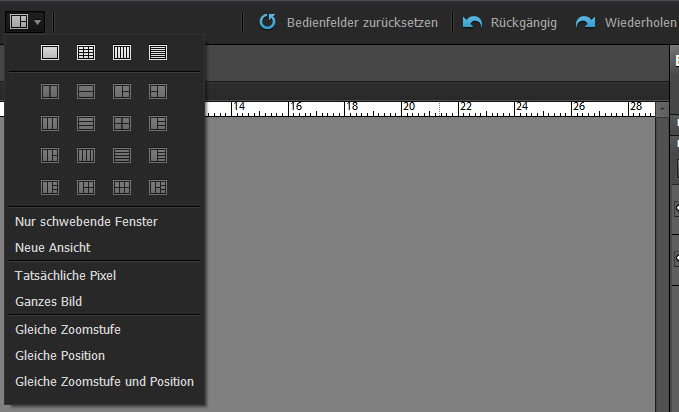The width and height of the screenshot is (679, 412).
Task: Choose the 2-up side-by-side layout
Action: point(50,91)
